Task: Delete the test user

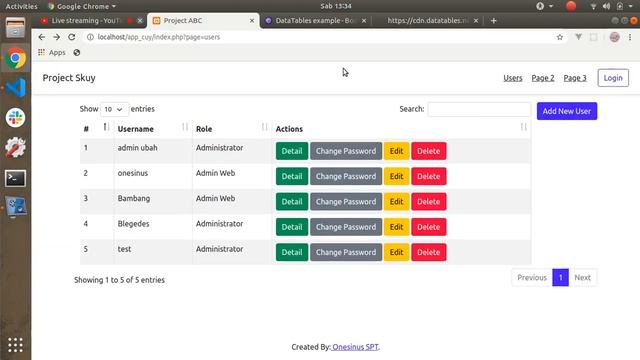Action: click(x=429, y=252)
